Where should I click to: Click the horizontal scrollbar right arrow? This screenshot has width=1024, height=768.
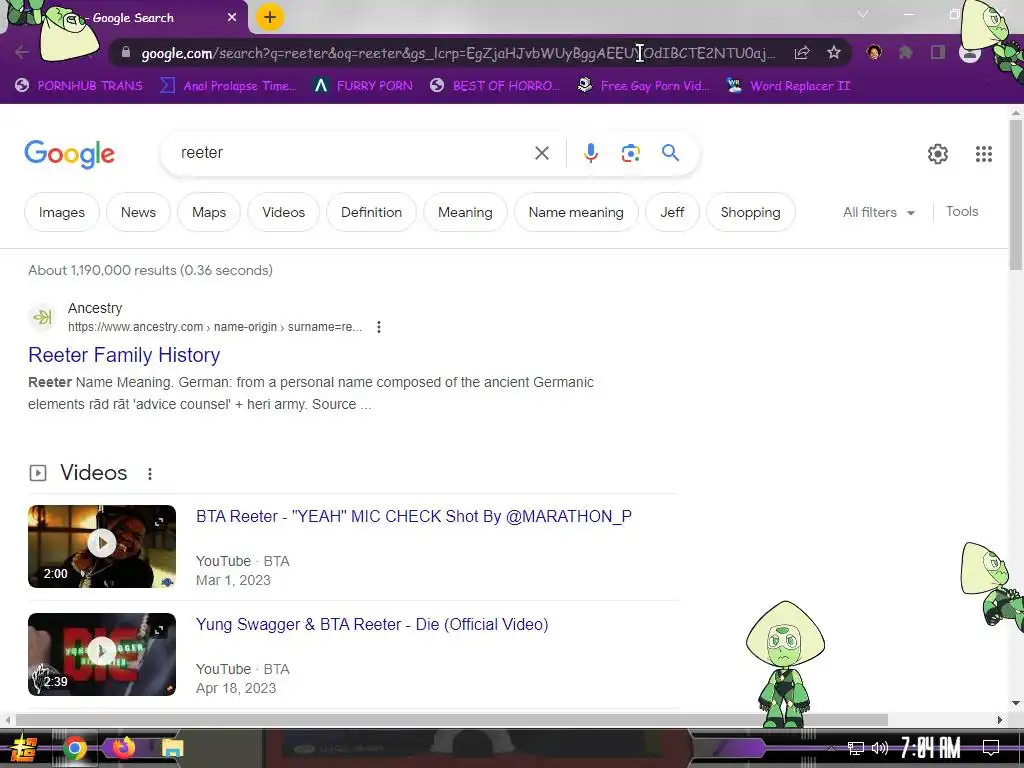pyautogui.click(x=1000, y=720)
